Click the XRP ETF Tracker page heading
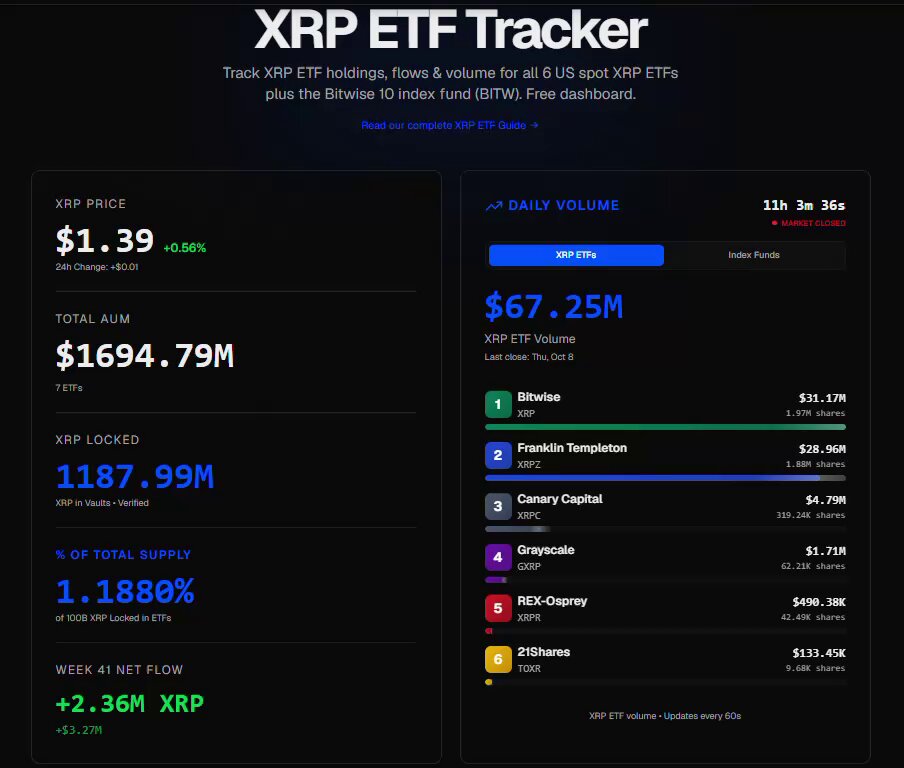 pos(451,29)
